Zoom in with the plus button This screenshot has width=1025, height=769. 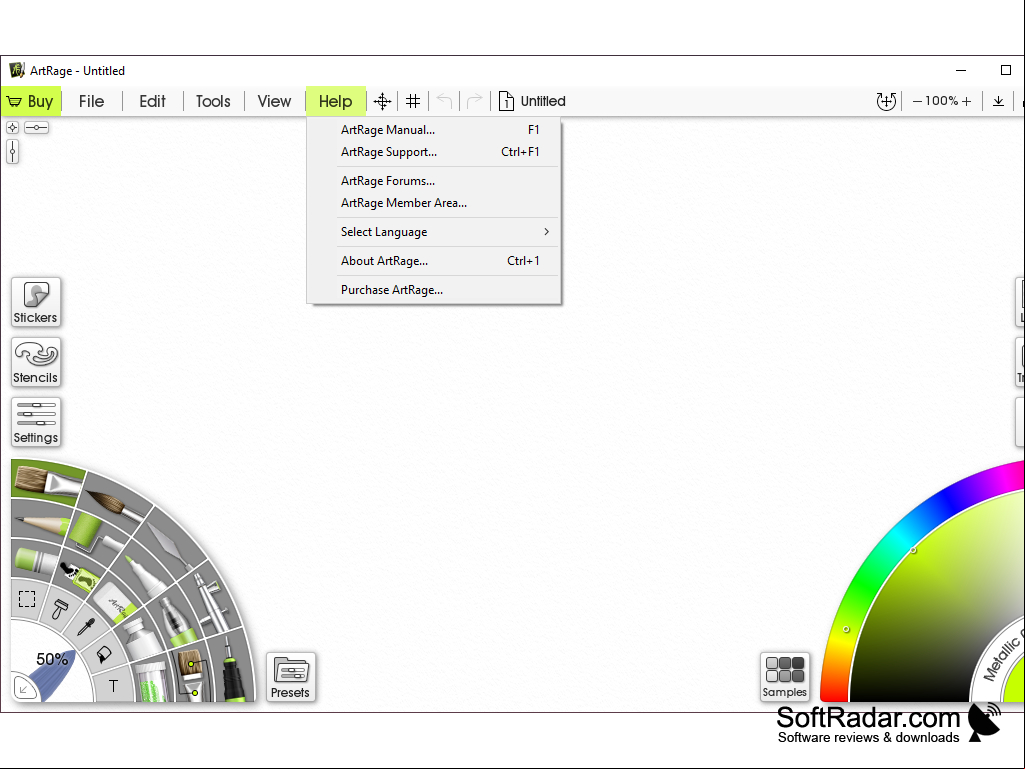[966, 101]
